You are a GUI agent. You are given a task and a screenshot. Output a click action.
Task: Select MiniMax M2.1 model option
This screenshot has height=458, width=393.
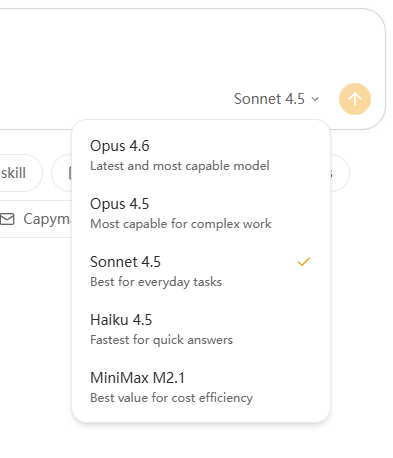coord(201,388)
